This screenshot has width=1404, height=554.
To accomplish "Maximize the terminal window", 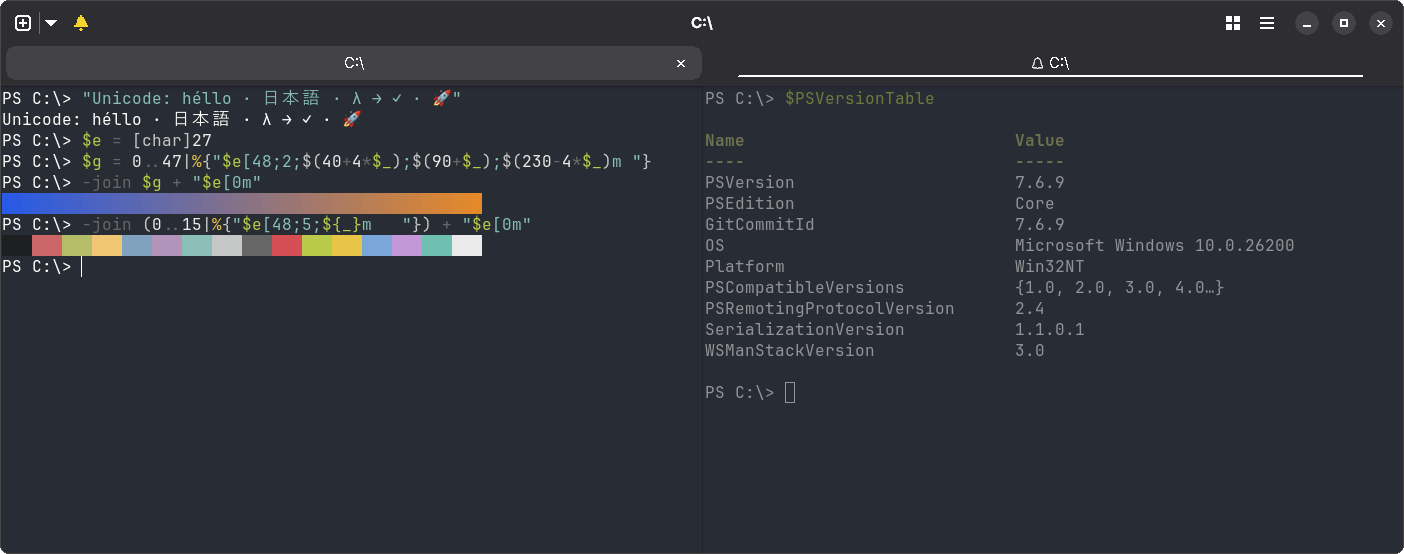I will point(1344,23).
